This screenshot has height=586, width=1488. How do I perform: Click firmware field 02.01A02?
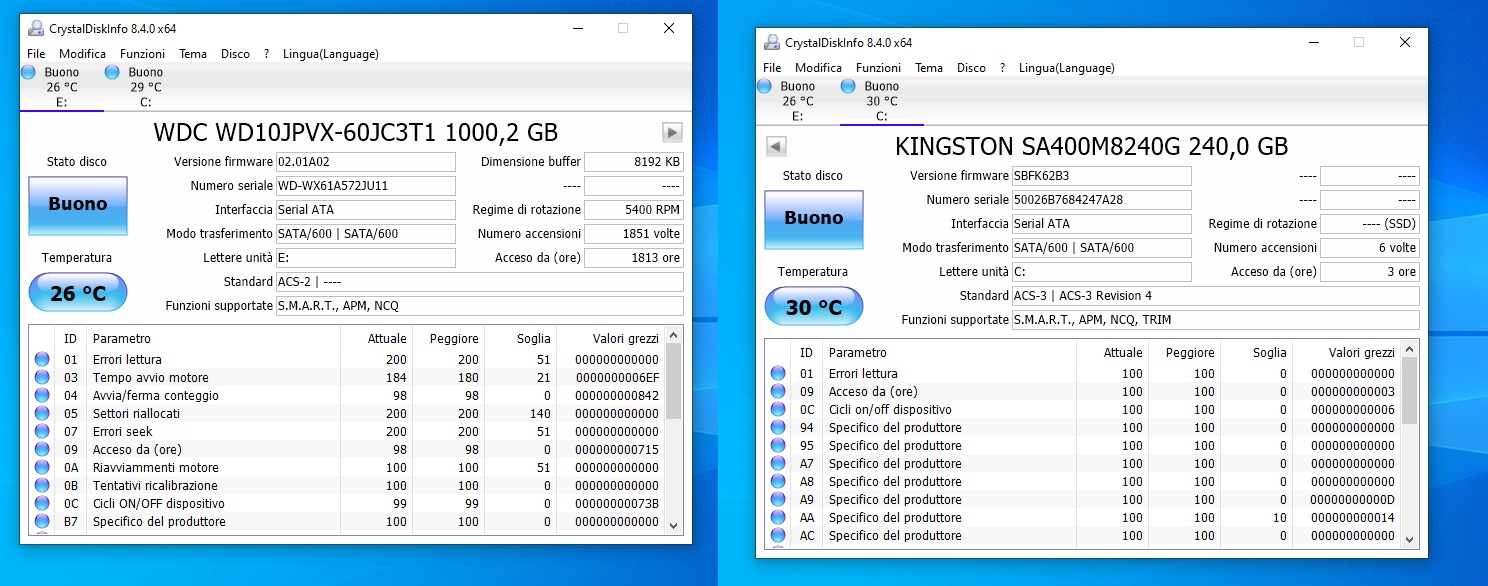365,162
